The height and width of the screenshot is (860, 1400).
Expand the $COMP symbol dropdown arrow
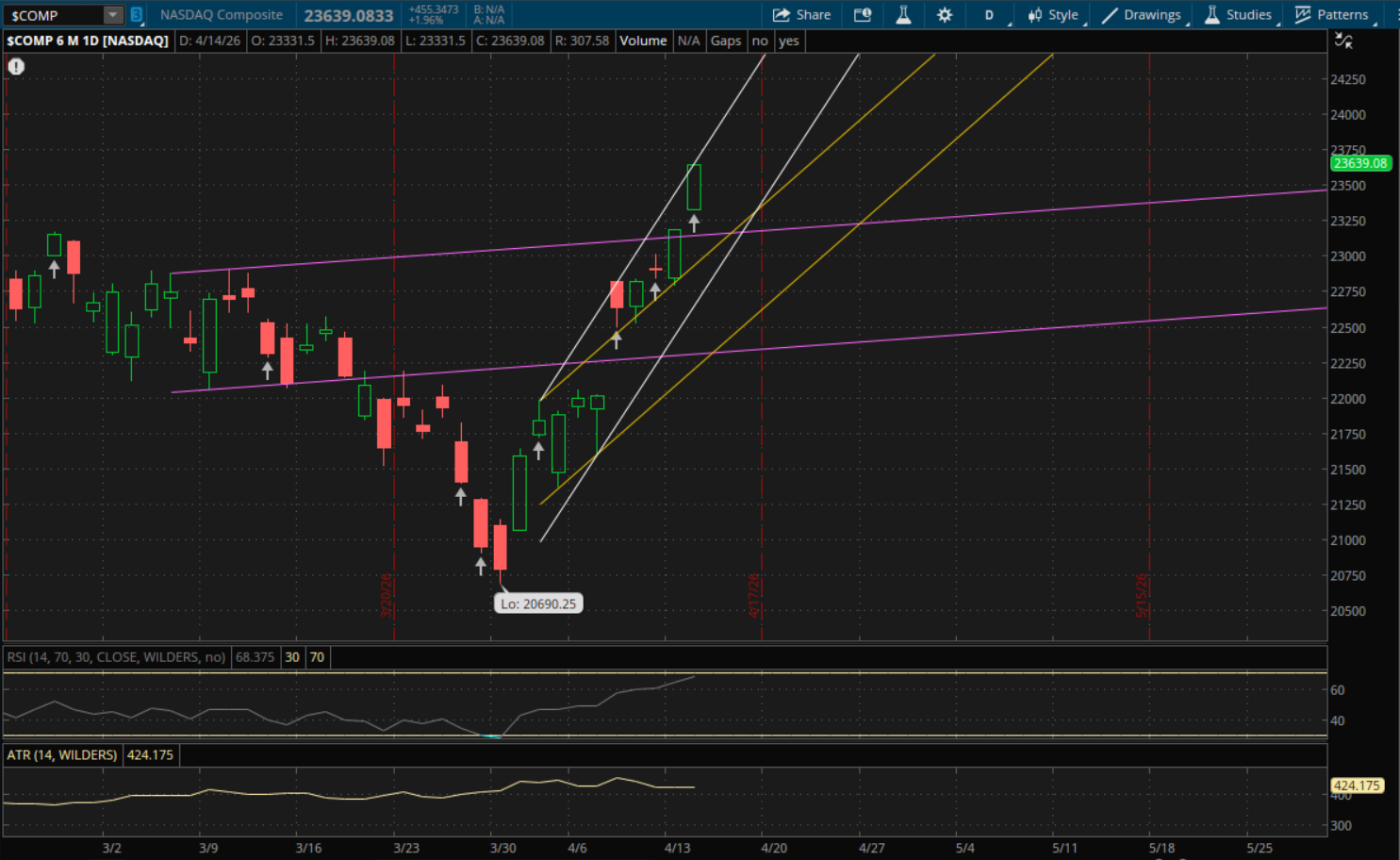(112, 15)
